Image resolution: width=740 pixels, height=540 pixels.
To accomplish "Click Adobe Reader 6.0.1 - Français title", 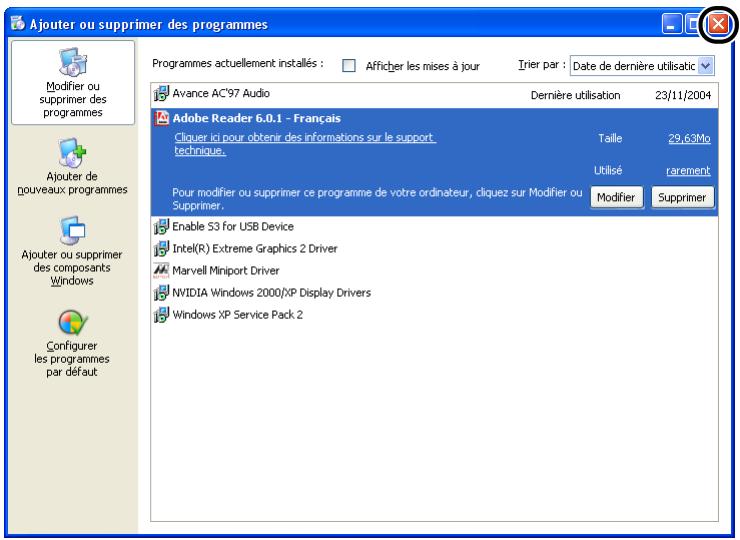I will coord(256,118).
